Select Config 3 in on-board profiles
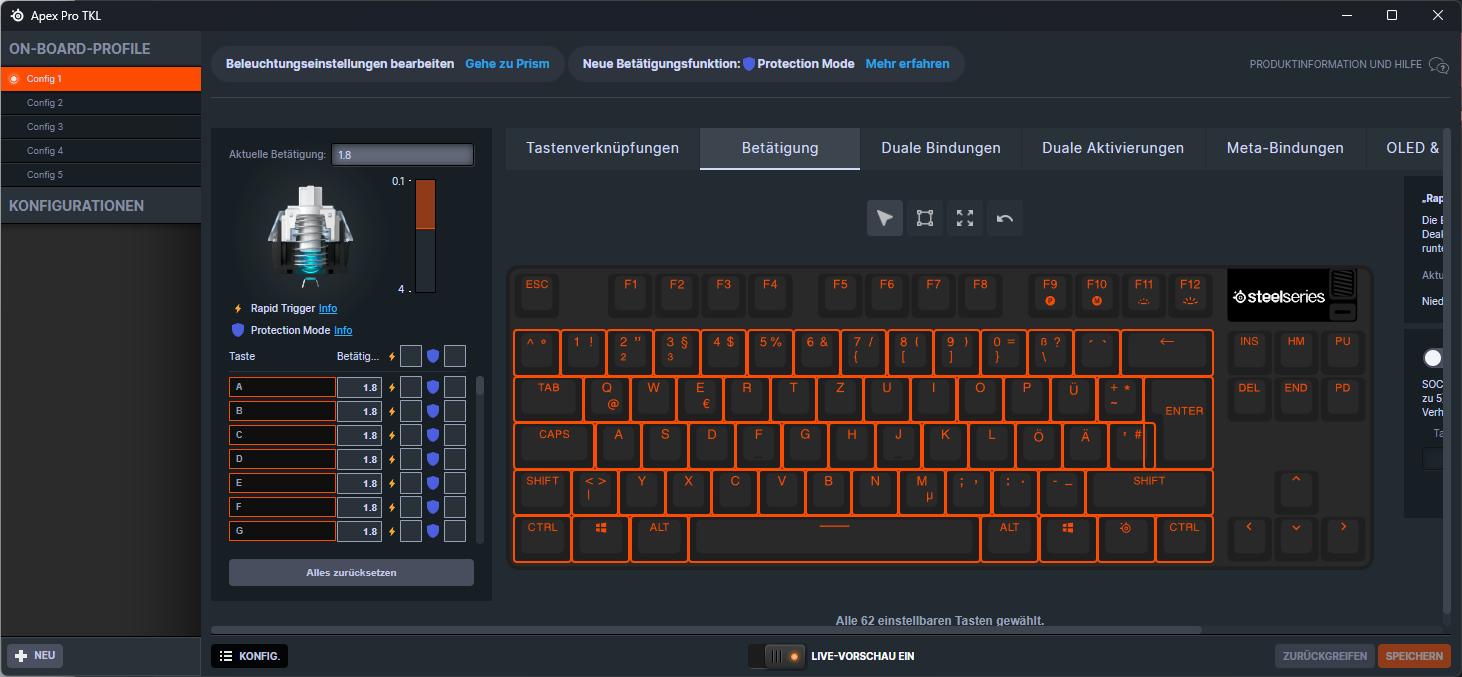The width and height of the screenshot is (1462, 677). [x=100, y=127]
